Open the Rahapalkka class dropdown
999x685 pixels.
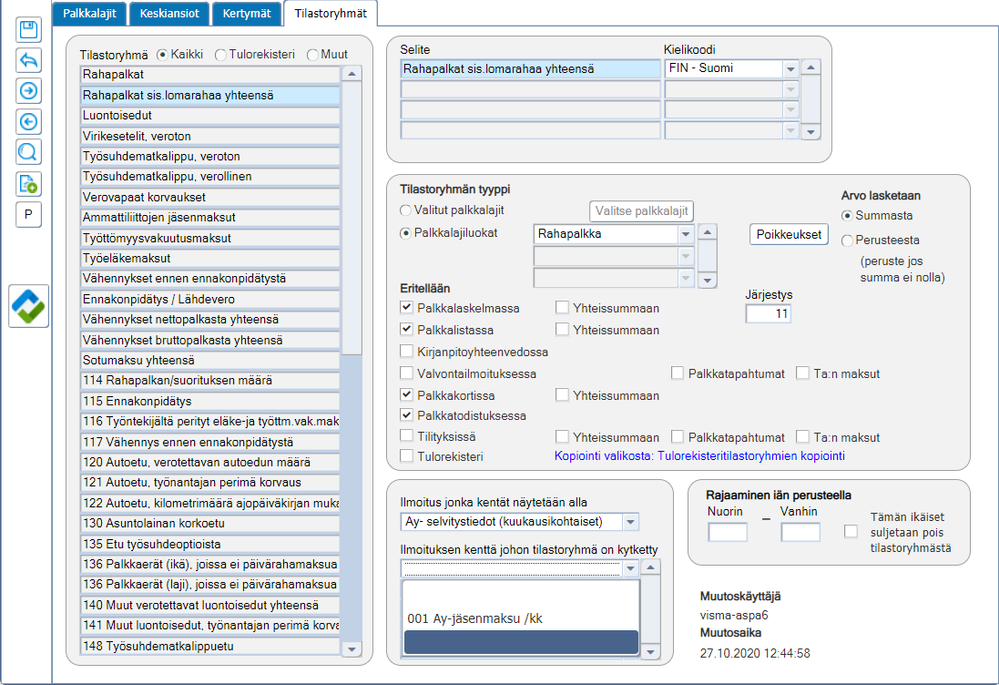point(686,234)
